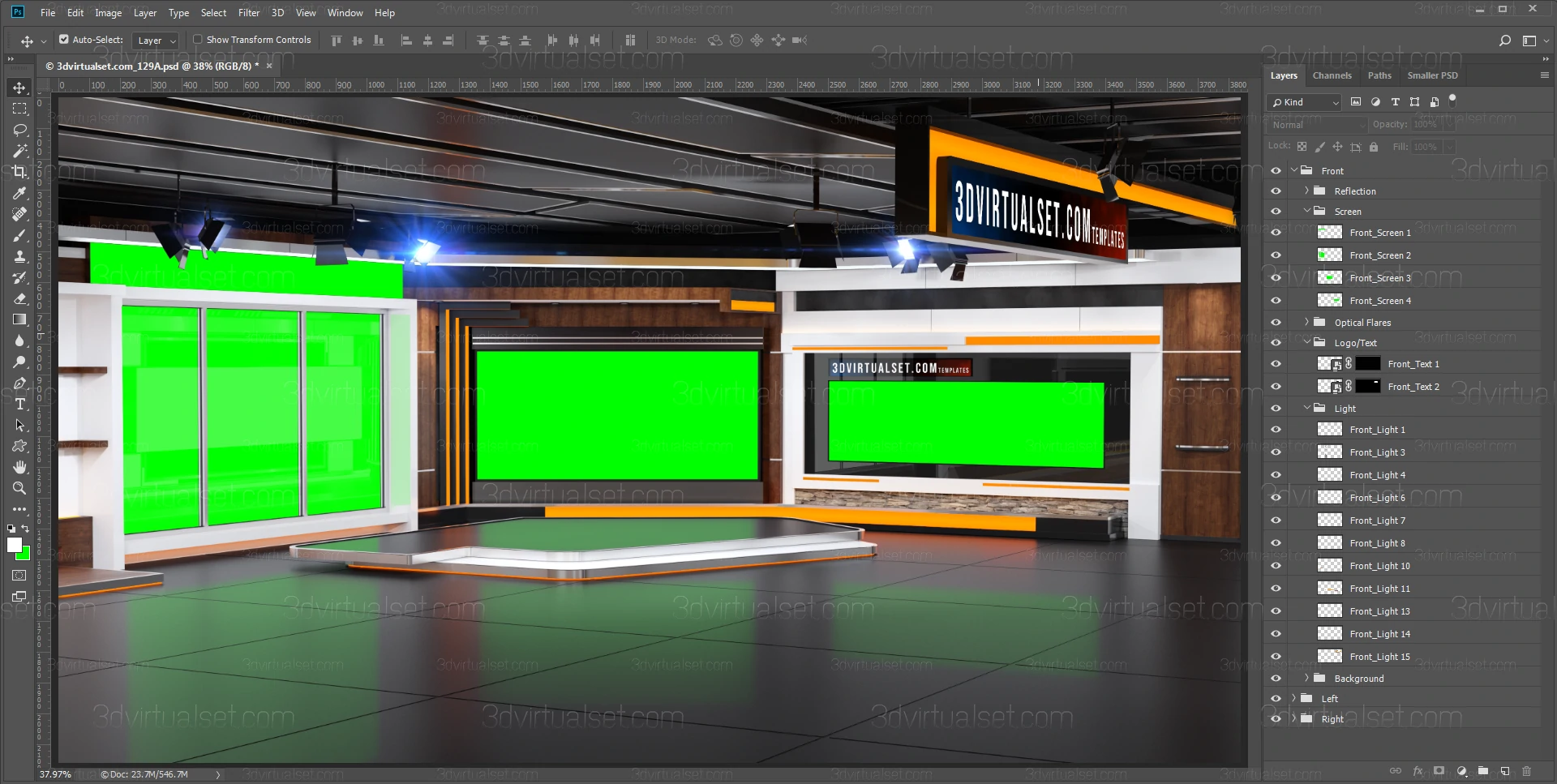Click the Create new group folder icon
The height and width of the screenshot is (784, 1557).
click(1483, 771)
